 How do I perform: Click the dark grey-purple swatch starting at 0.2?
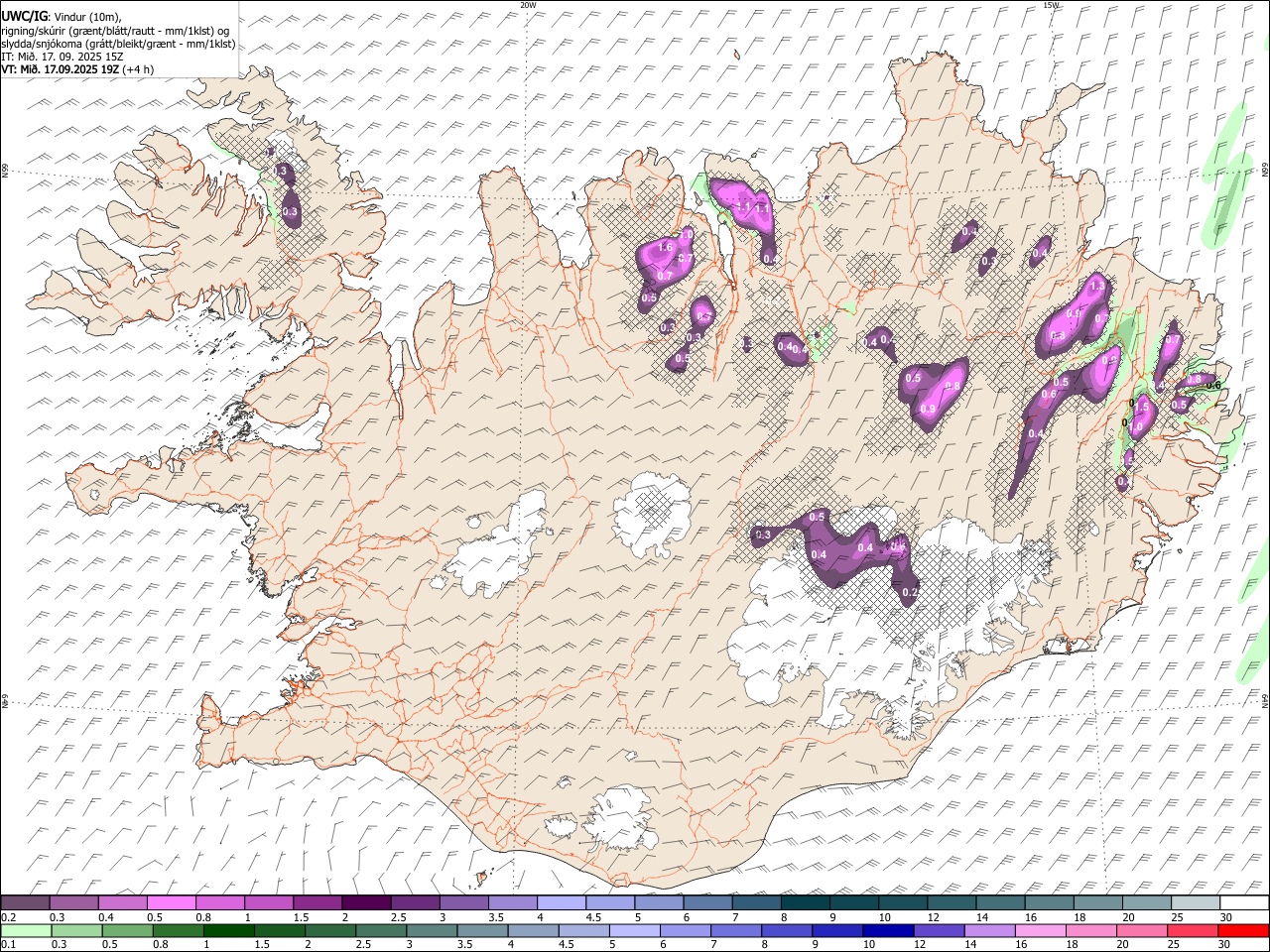click(x=25, y=903)
